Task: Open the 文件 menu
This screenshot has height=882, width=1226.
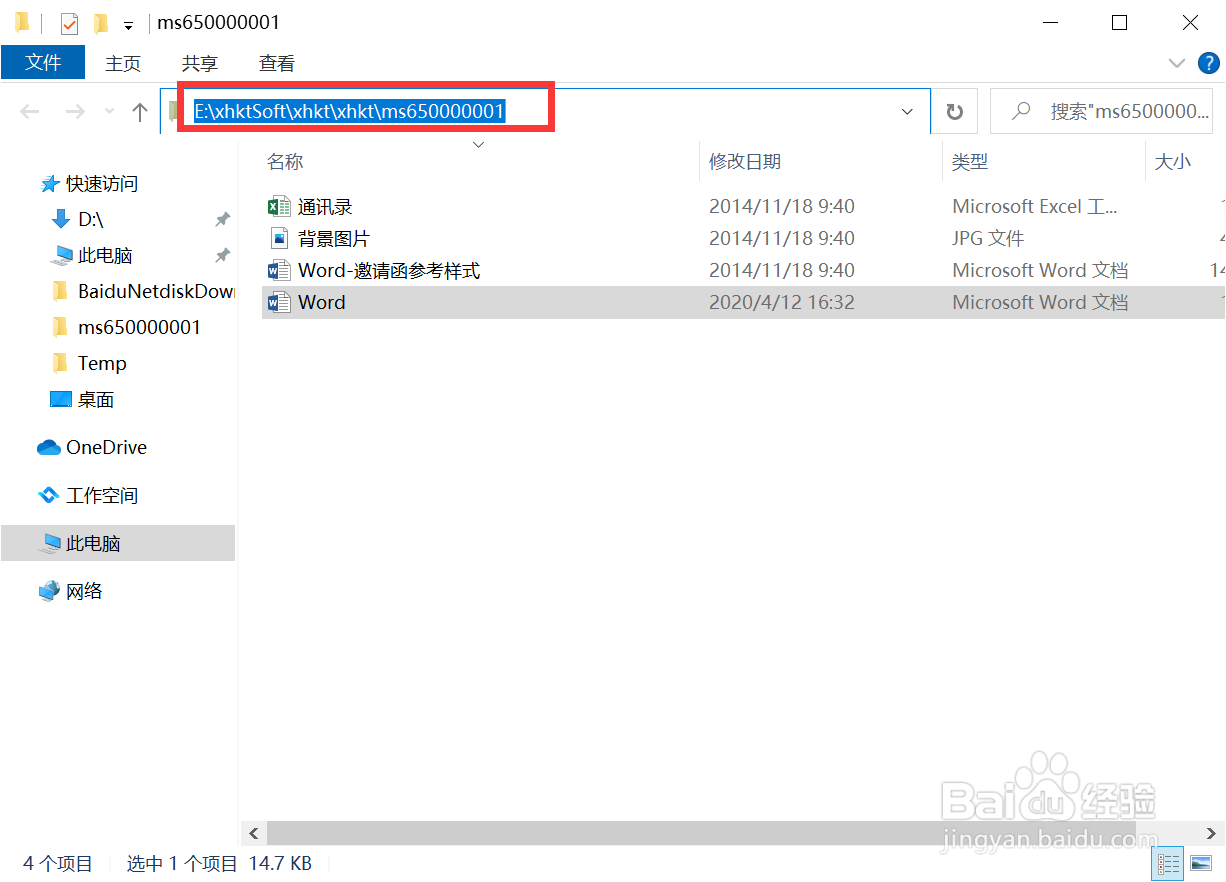Action: (43, 63)
